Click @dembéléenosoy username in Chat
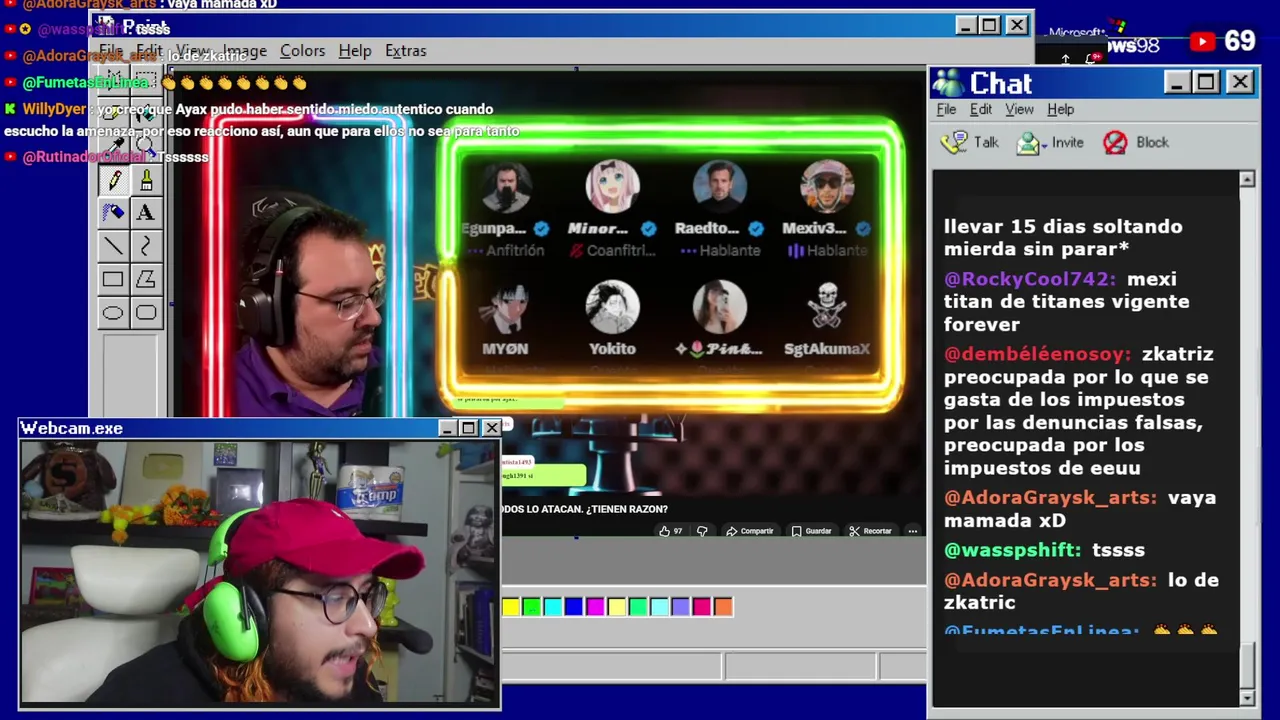This screenshot has width=1280, height=720. [x=1038, y=354]
